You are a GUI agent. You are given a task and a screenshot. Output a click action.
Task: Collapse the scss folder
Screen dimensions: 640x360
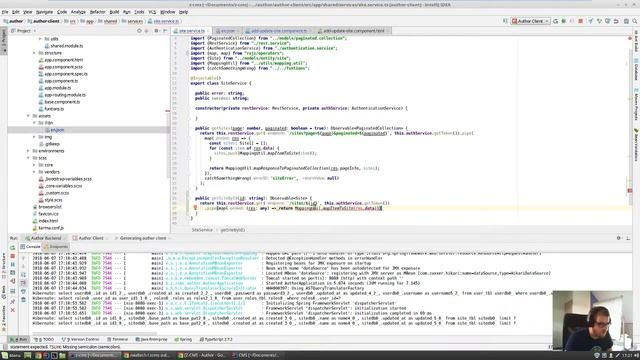click(29, 158)
